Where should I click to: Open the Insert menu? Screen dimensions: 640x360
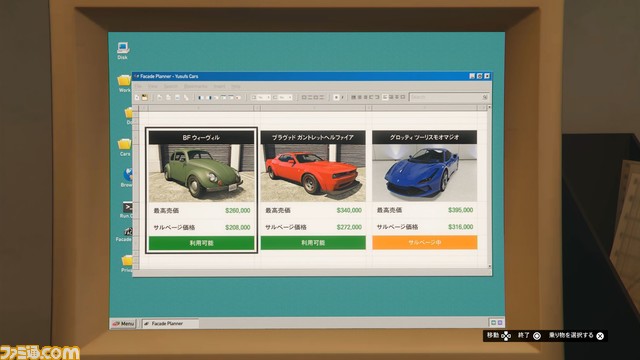(219, 87)
